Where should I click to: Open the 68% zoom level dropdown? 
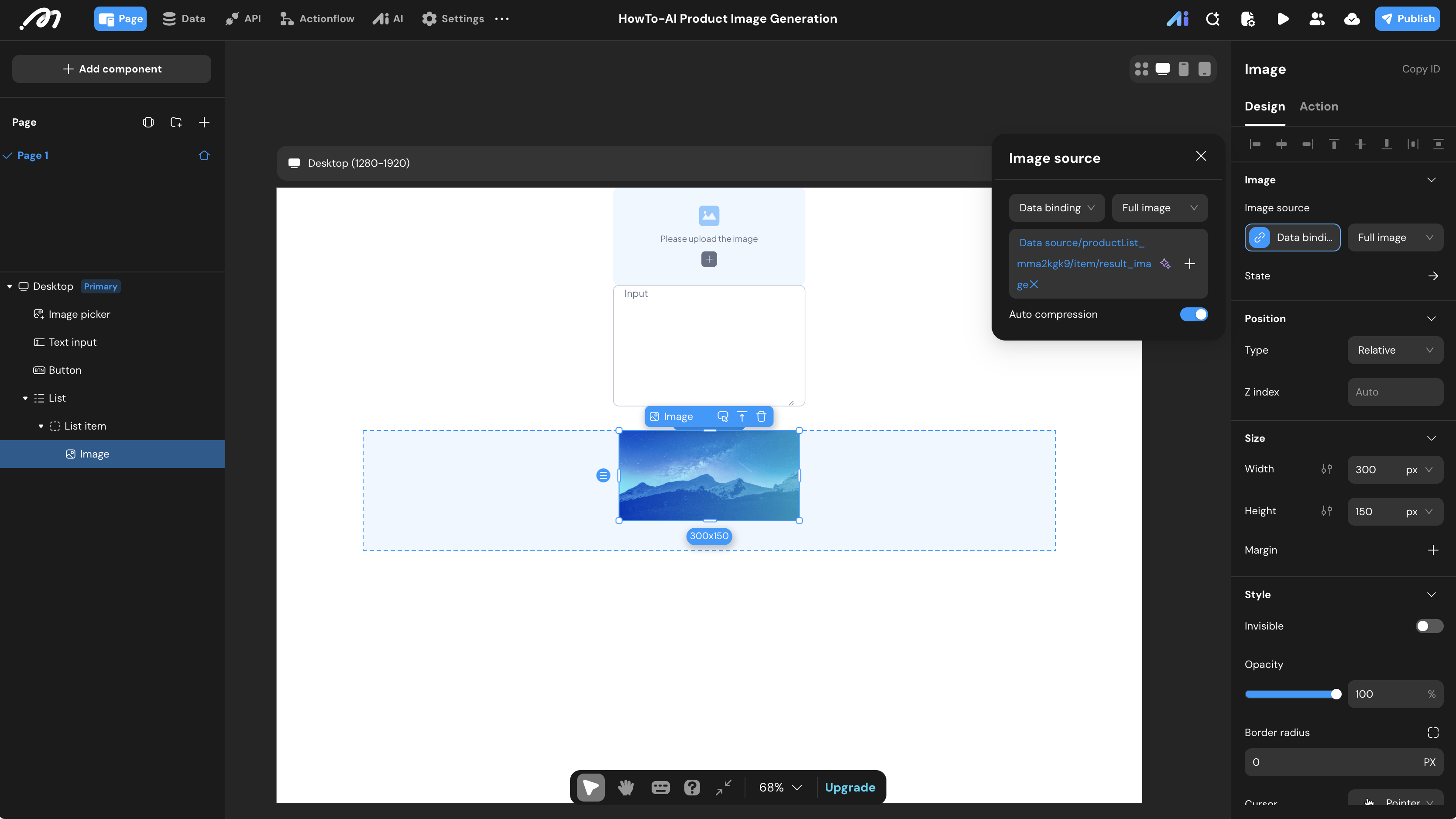(x=780, y=787)
